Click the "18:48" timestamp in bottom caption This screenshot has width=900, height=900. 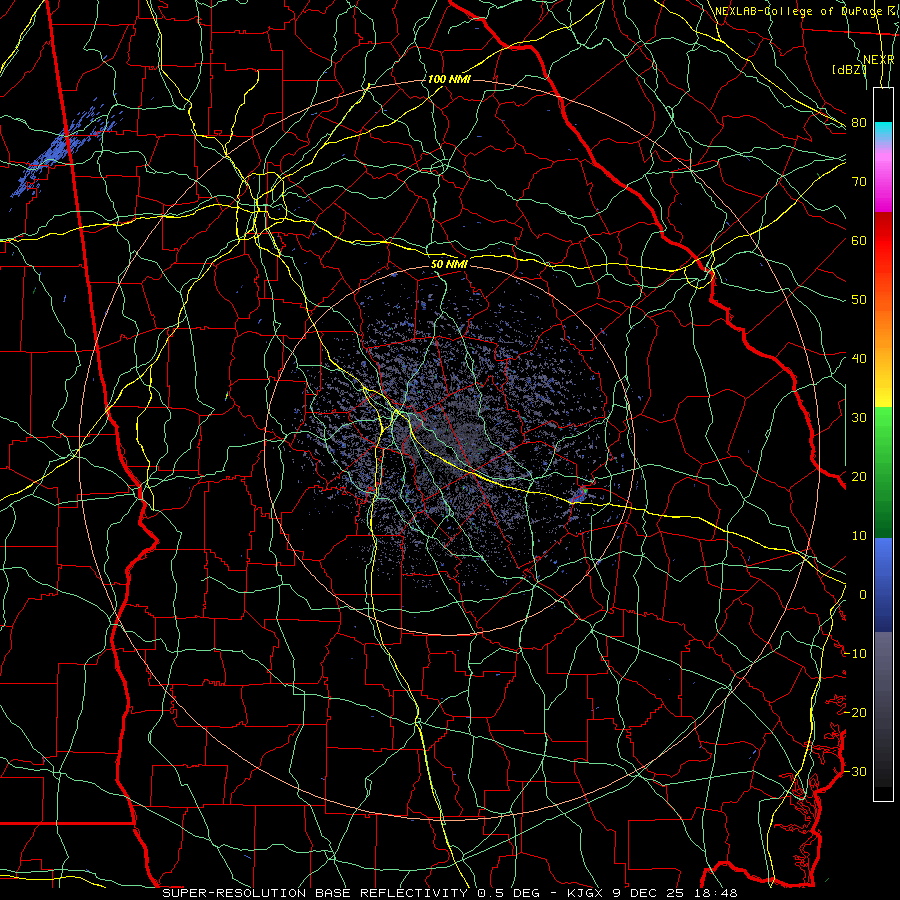click(715, 893)
